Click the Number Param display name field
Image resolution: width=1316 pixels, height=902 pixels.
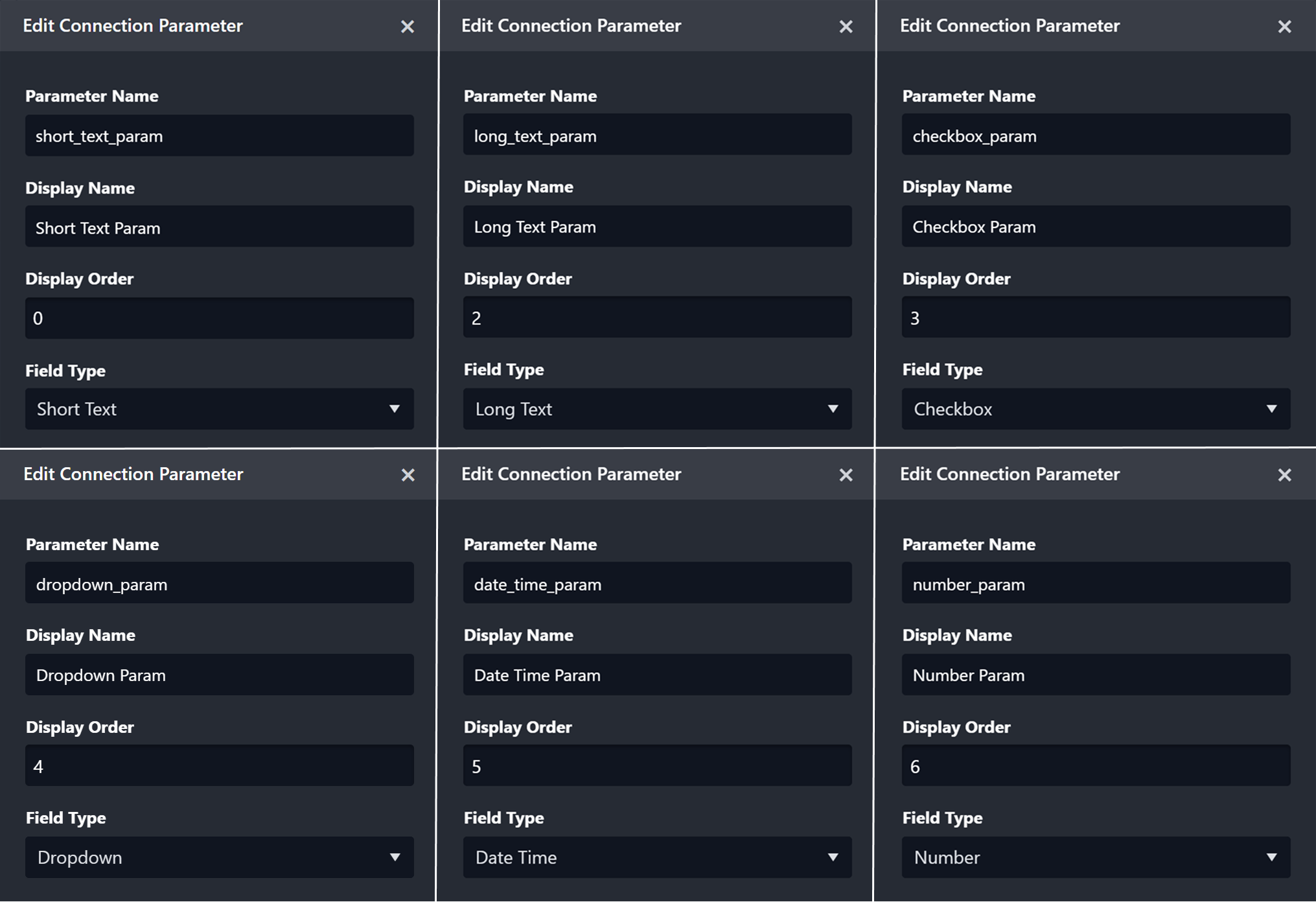coord(1096,675)
